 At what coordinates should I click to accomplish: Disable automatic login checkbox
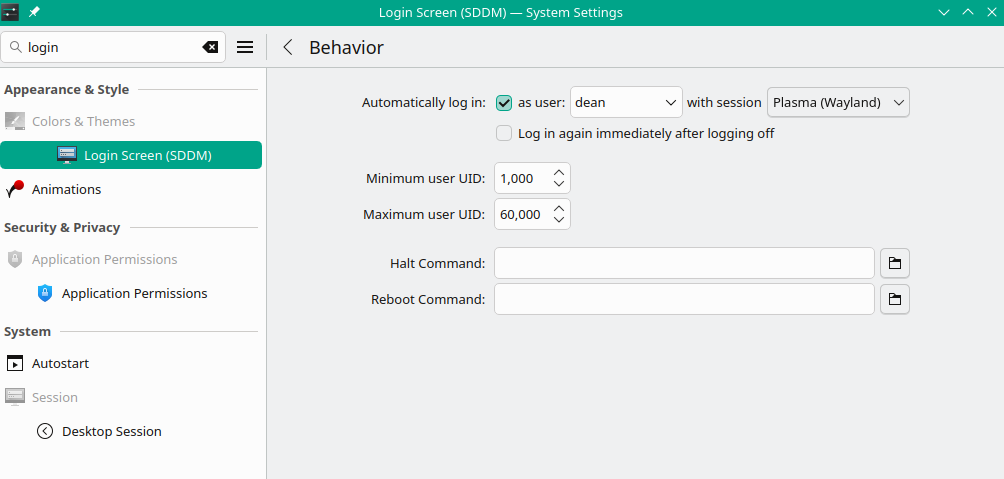coord(504,102)
